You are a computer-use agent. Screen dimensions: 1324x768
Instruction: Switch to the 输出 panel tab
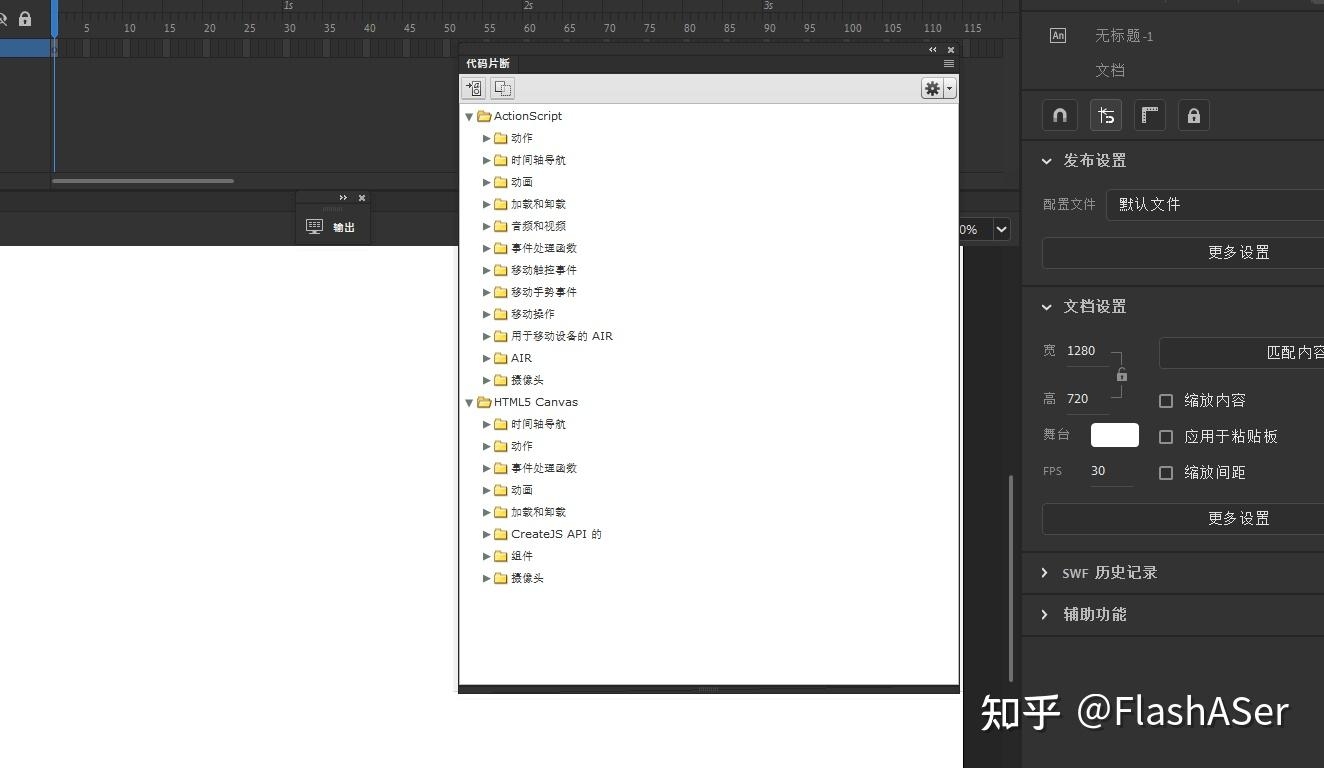click(344, 226)
